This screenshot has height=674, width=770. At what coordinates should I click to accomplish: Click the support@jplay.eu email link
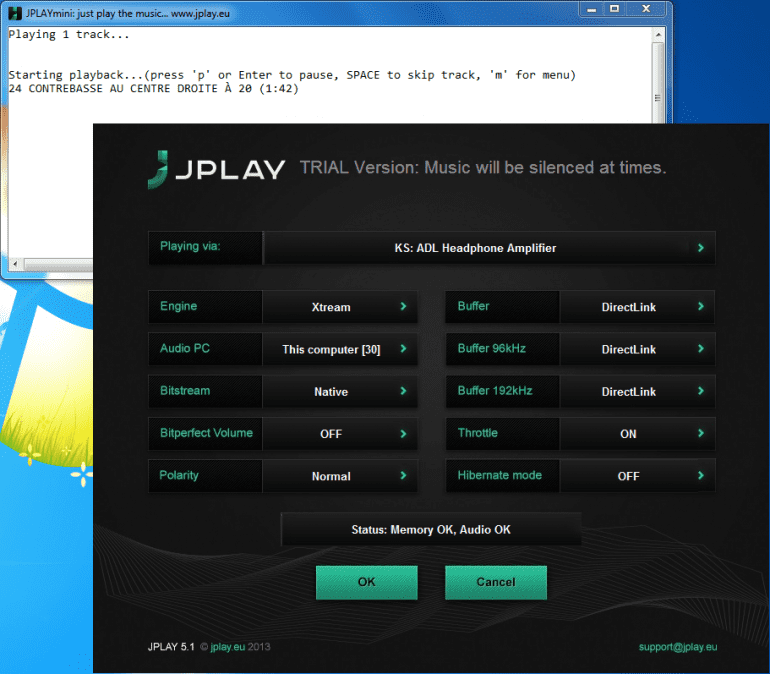[678, 647]
